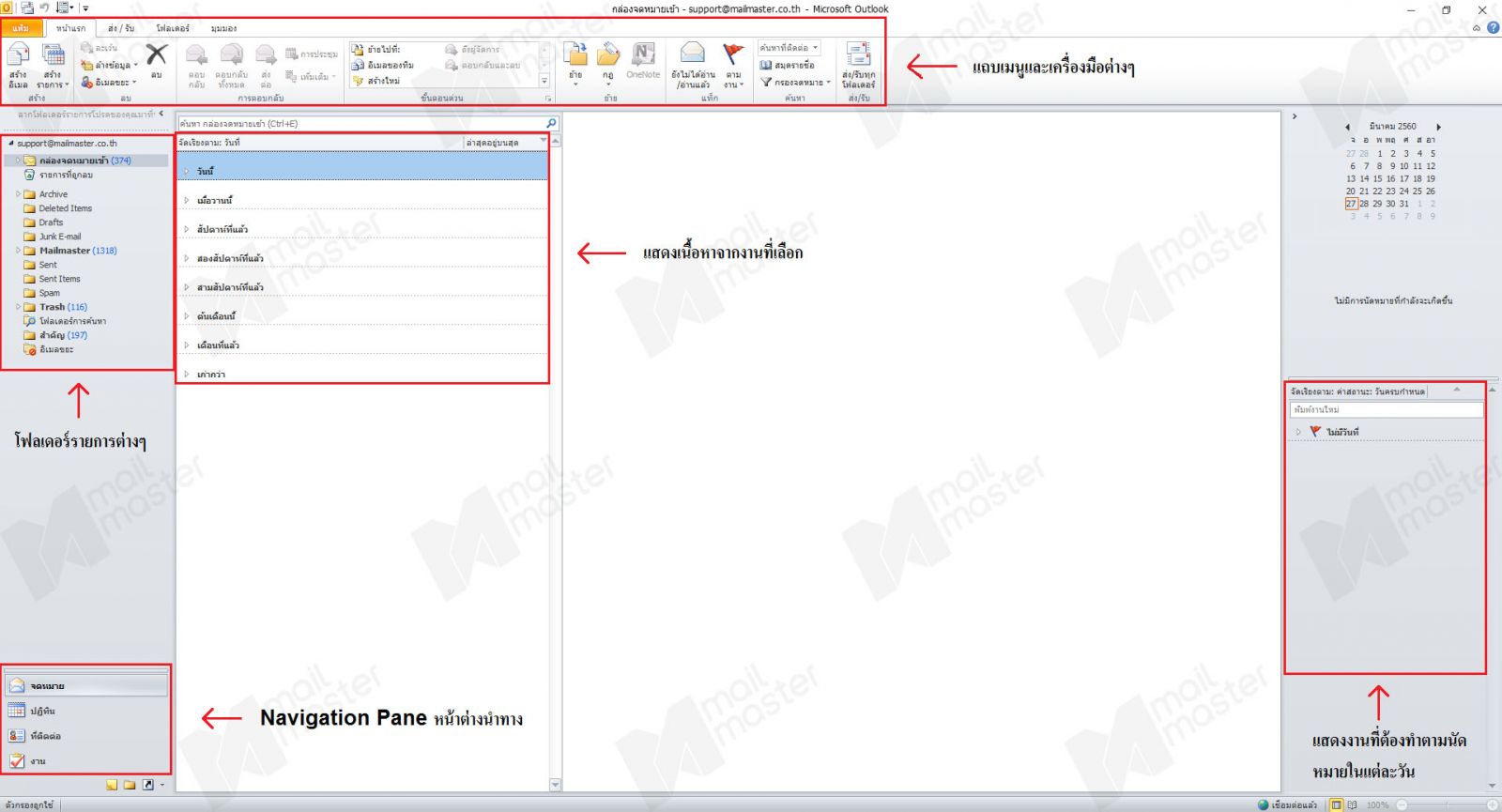Click the zoom slider in status bar

click(1448, 804)
